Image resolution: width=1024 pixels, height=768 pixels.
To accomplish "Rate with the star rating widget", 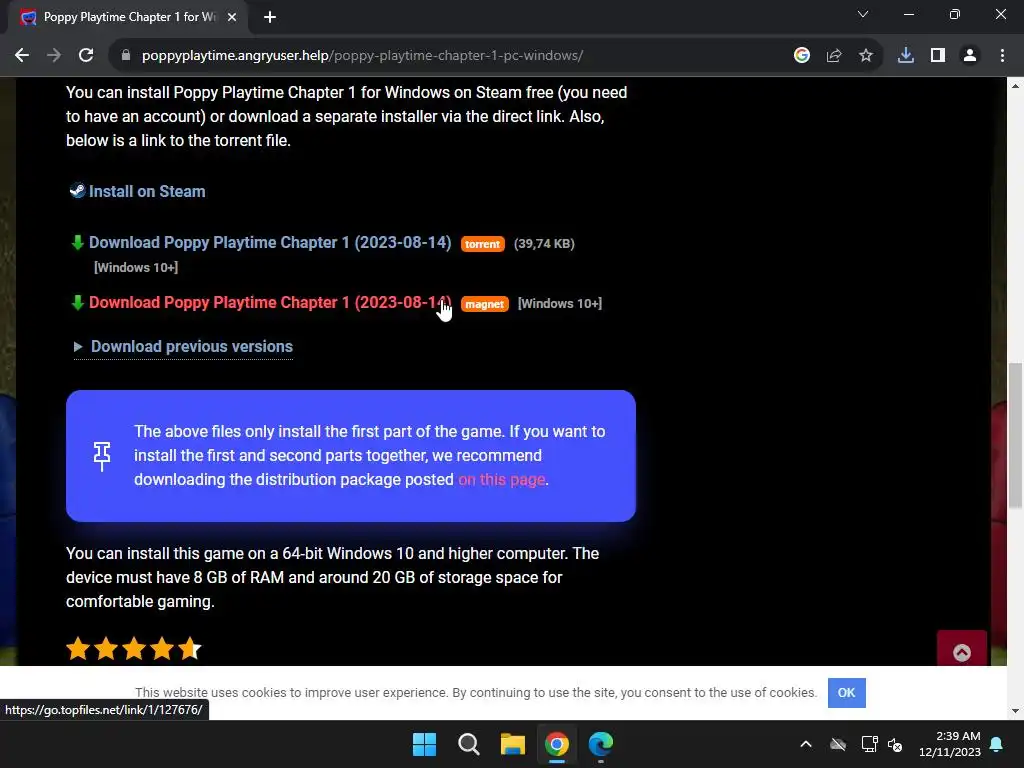I will 134,649.
